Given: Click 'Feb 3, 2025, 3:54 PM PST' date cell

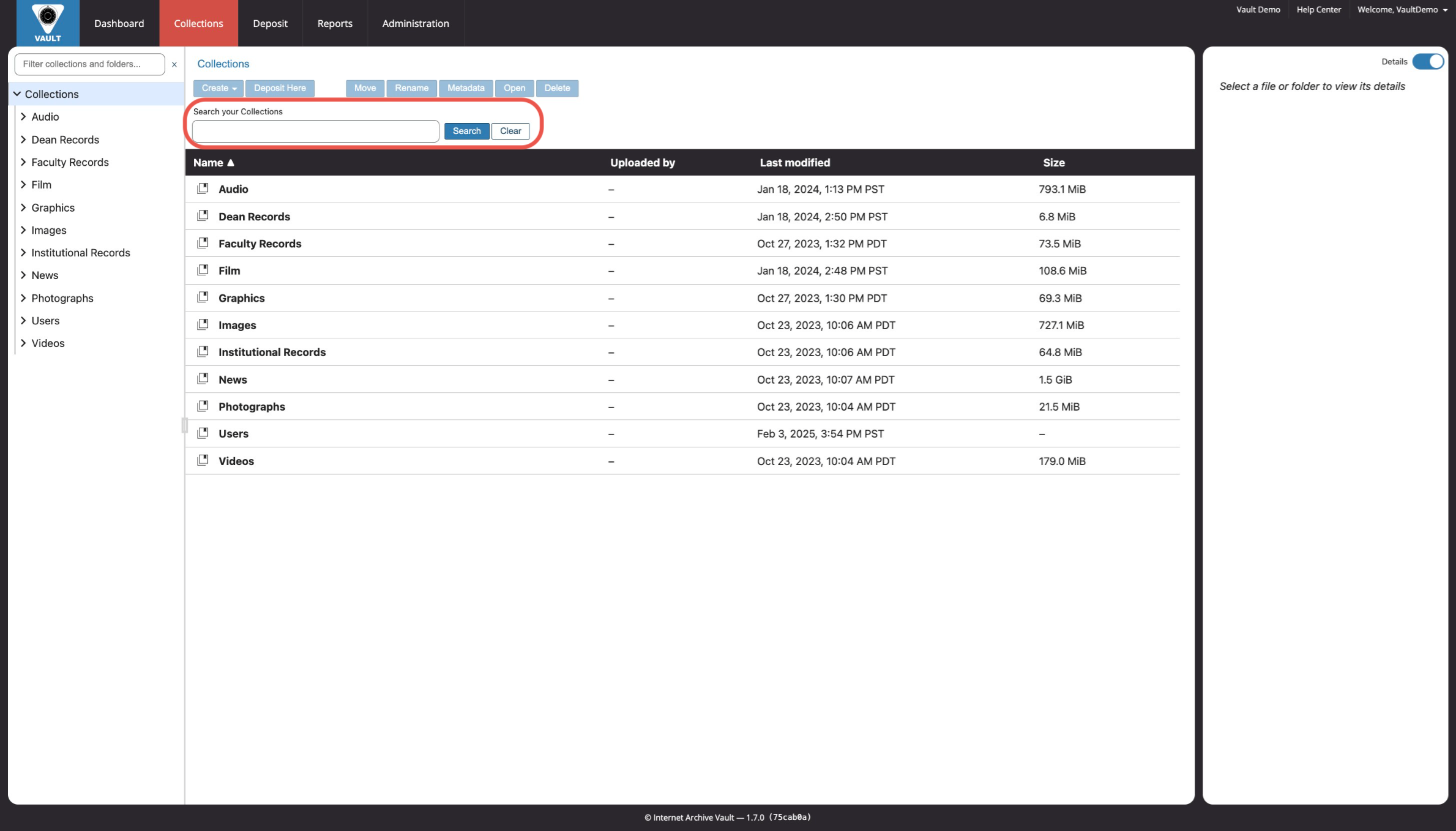Looking at the screenshot, I should (820, 433).
